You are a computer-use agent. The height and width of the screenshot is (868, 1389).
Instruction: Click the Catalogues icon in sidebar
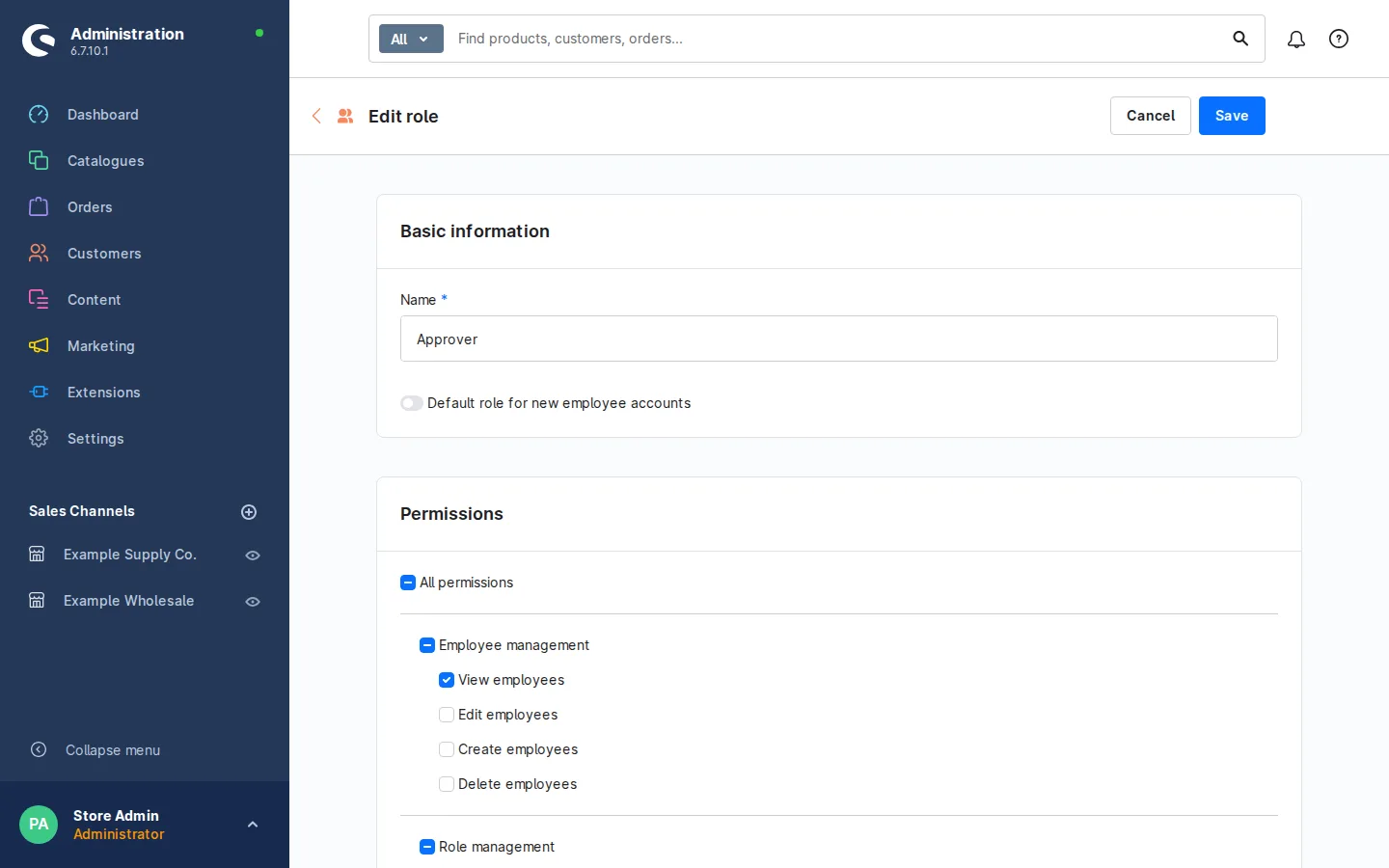click(x=39, y=161)
